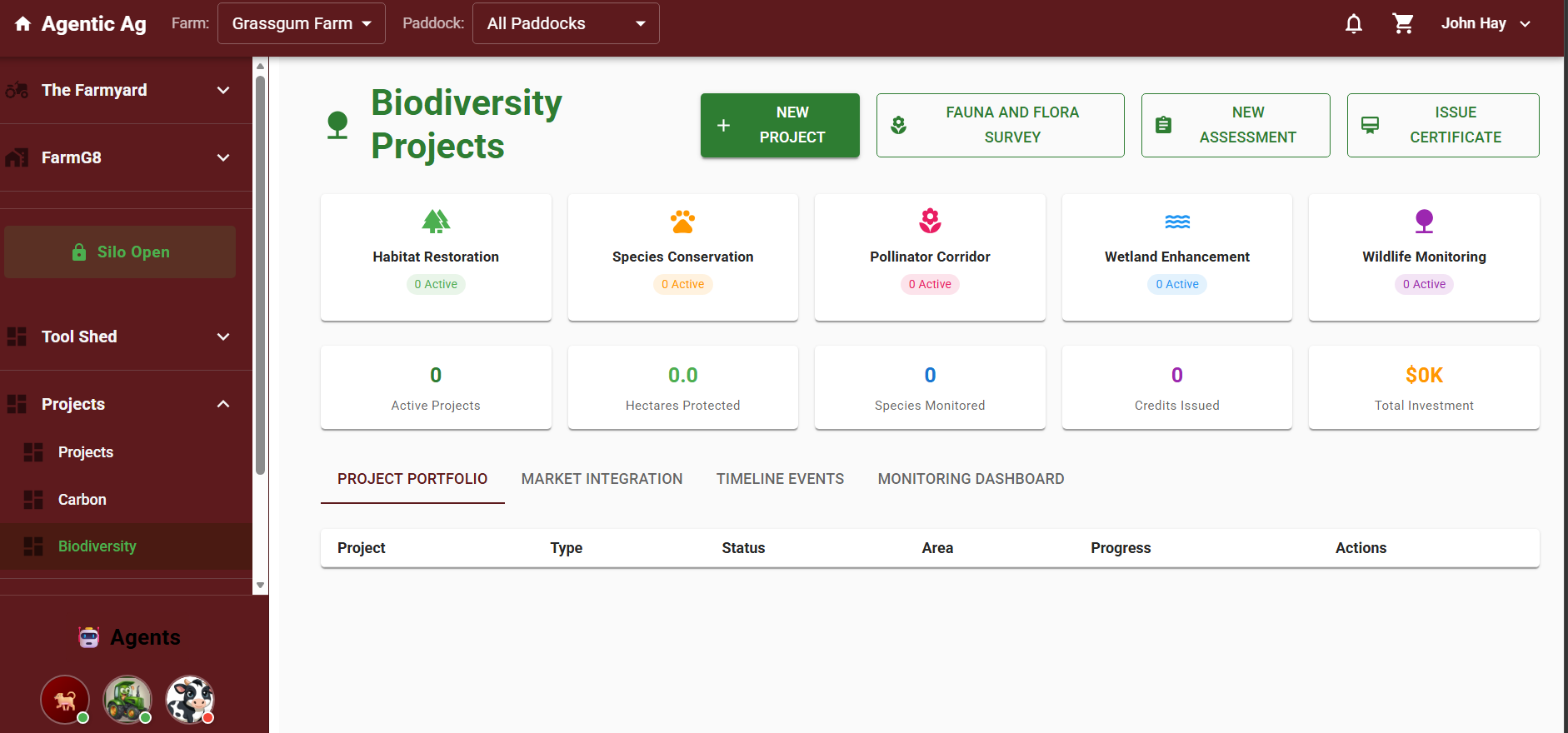
Task: Click the sidebar scrollbar up arrow
Action: pyautogui.click(x=261, y=66)
